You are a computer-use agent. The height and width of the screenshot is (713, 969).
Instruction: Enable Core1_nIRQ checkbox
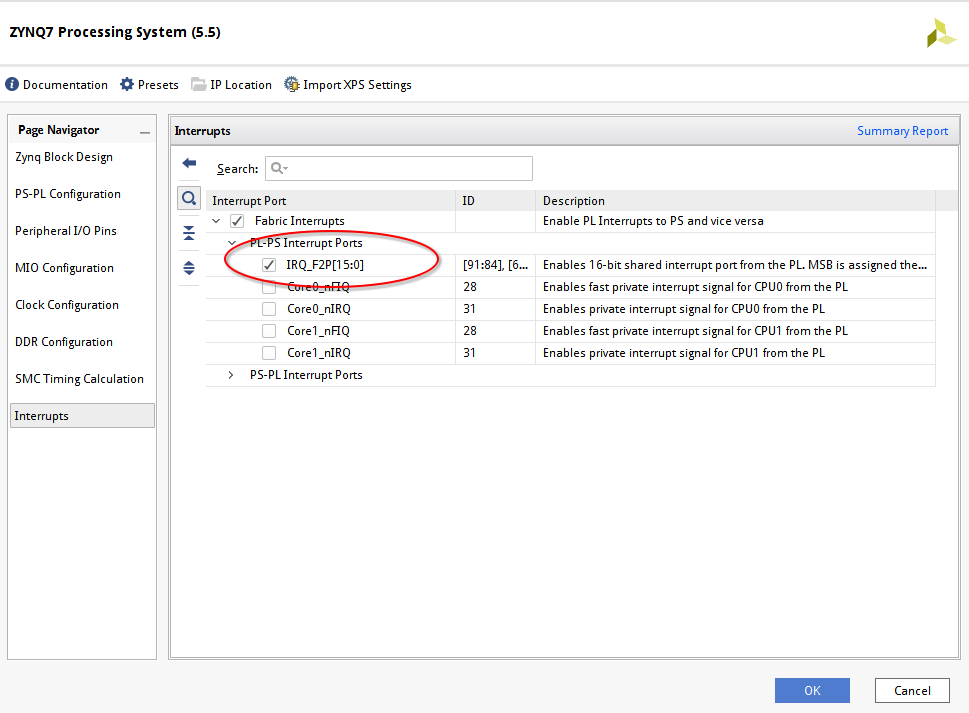pos(269,353)
